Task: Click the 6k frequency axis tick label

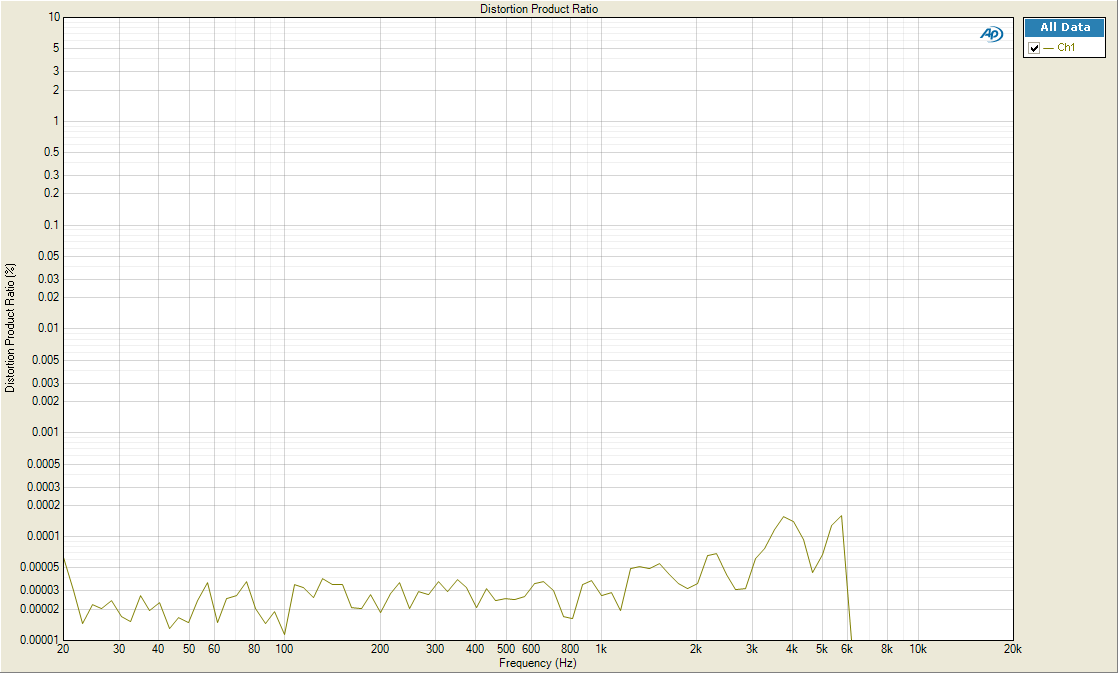Action: point(847,649)
